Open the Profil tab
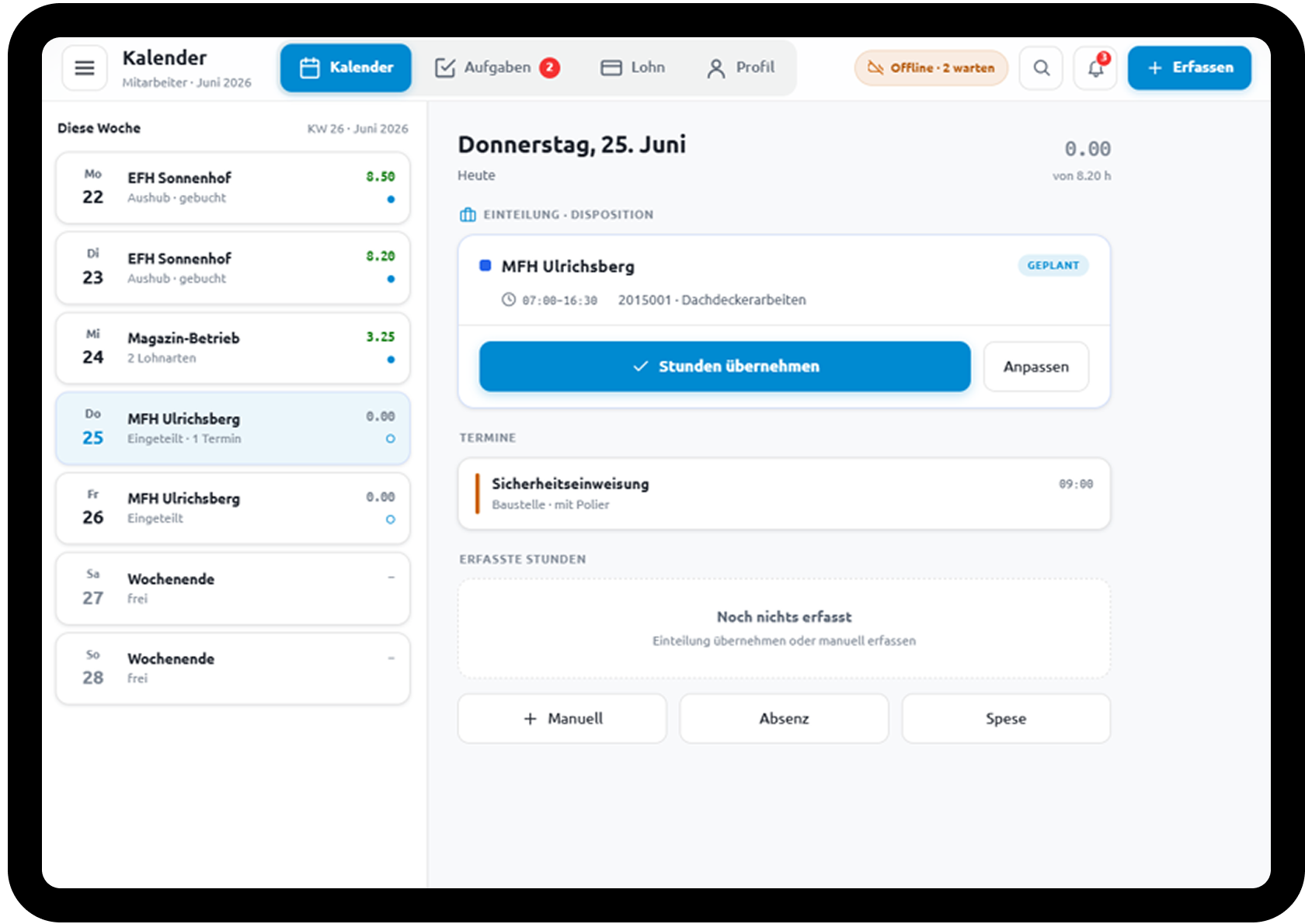This screenshot has width=1305, height=924. tap(741, 68)
